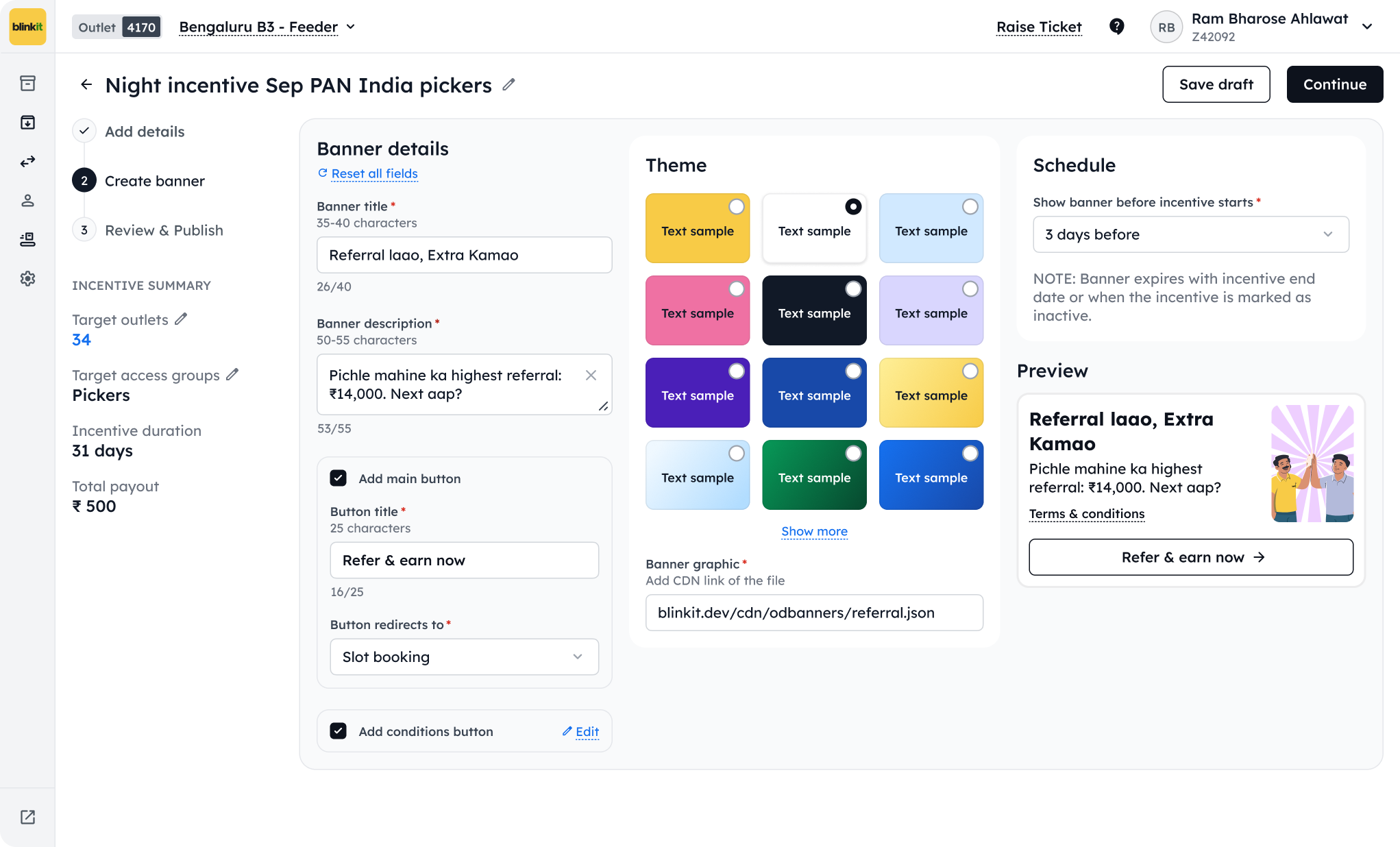1400x847 pixels.
Task: Open the person profile sidebar icon
Action: (x=27, y=200)
